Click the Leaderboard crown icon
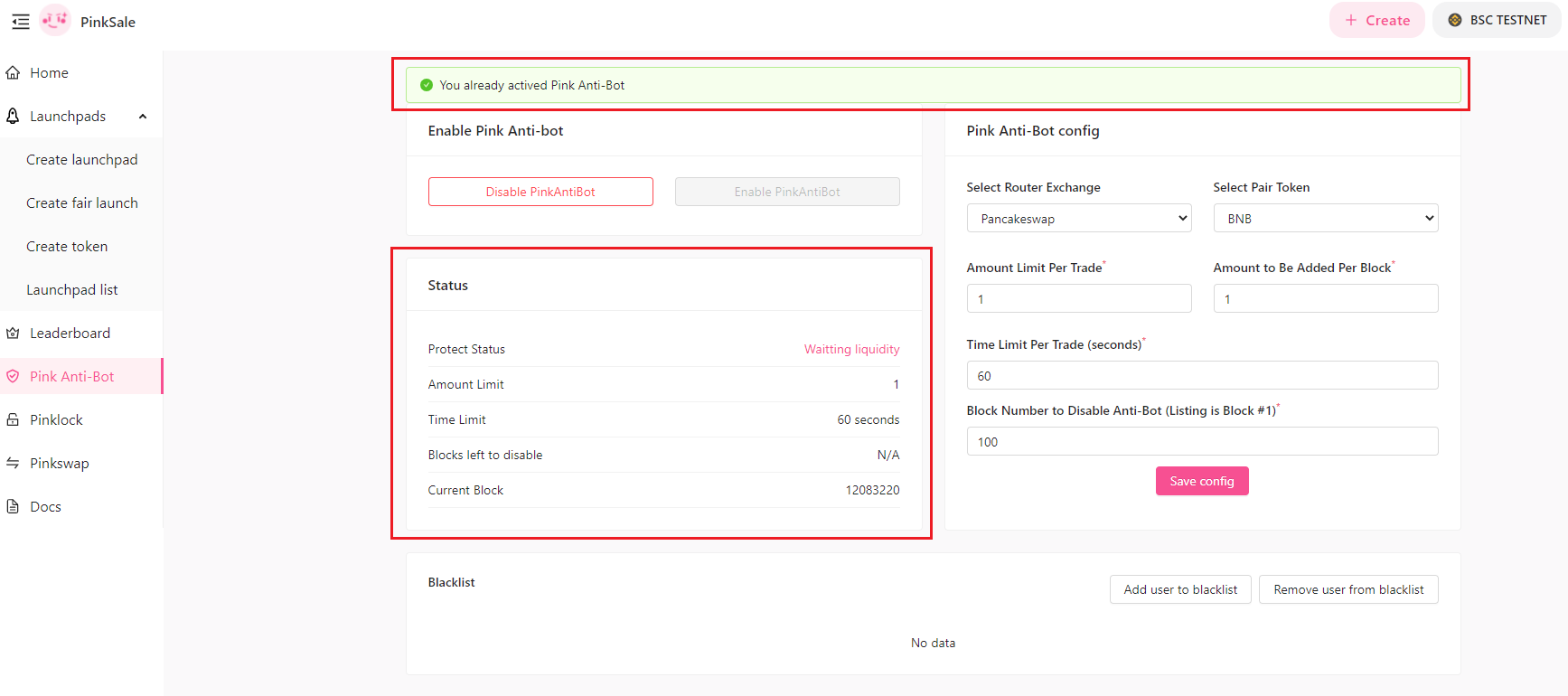This screenshot has height=696, width=1568. 13,333
